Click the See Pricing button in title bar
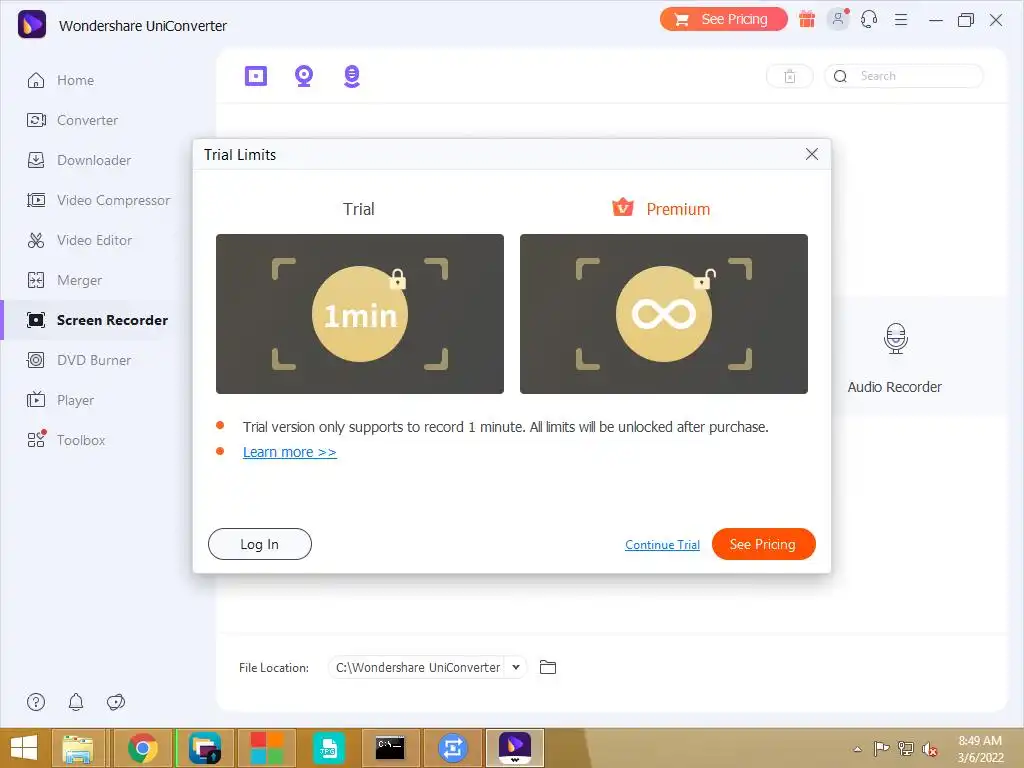Screen dimensions: 1024x768 (x=724, y=20)
